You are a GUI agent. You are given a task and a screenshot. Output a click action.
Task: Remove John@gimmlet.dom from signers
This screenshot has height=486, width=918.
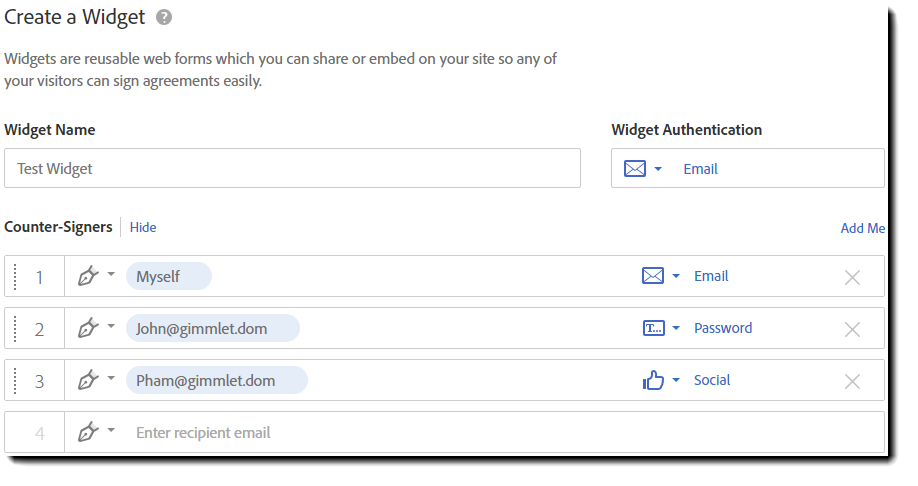(x=852, y=329)
